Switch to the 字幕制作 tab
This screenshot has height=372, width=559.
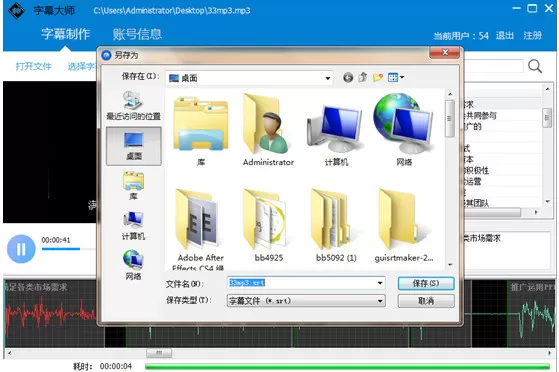tap(66, 34)
